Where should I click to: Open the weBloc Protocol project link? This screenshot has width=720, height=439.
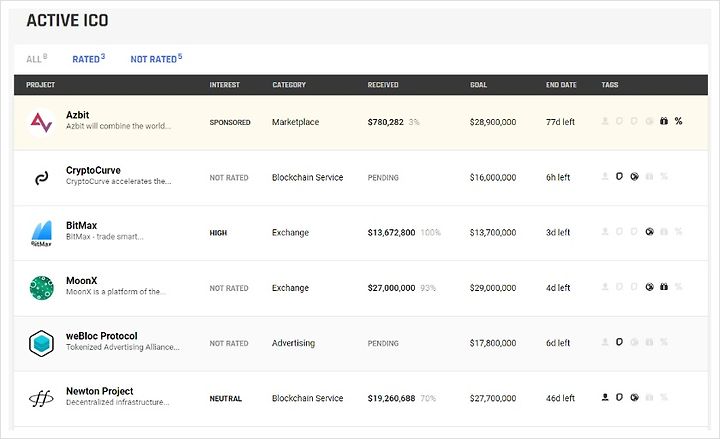101,336
